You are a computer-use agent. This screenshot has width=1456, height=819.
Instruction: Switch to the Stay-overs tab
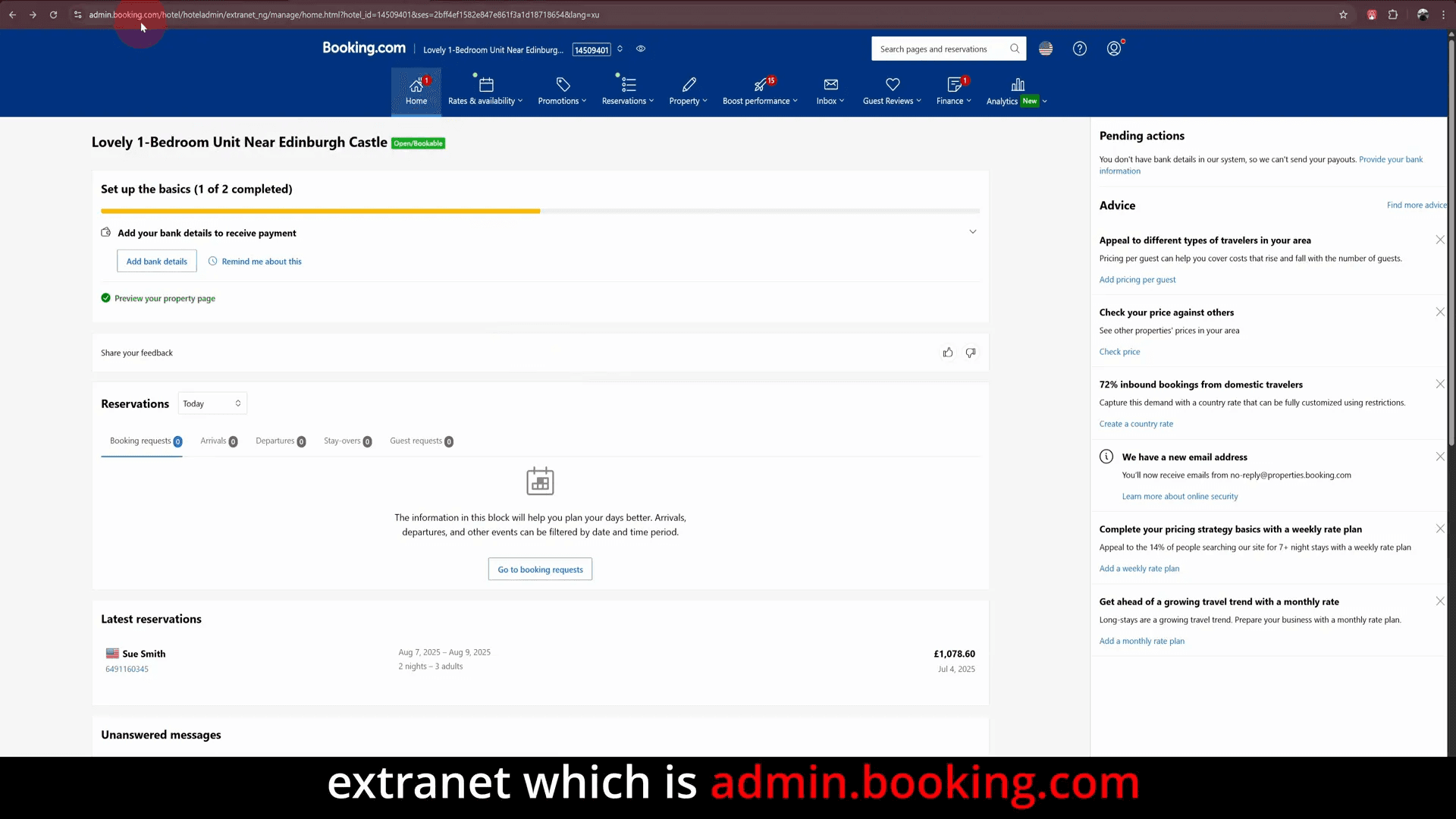point(347,441)
